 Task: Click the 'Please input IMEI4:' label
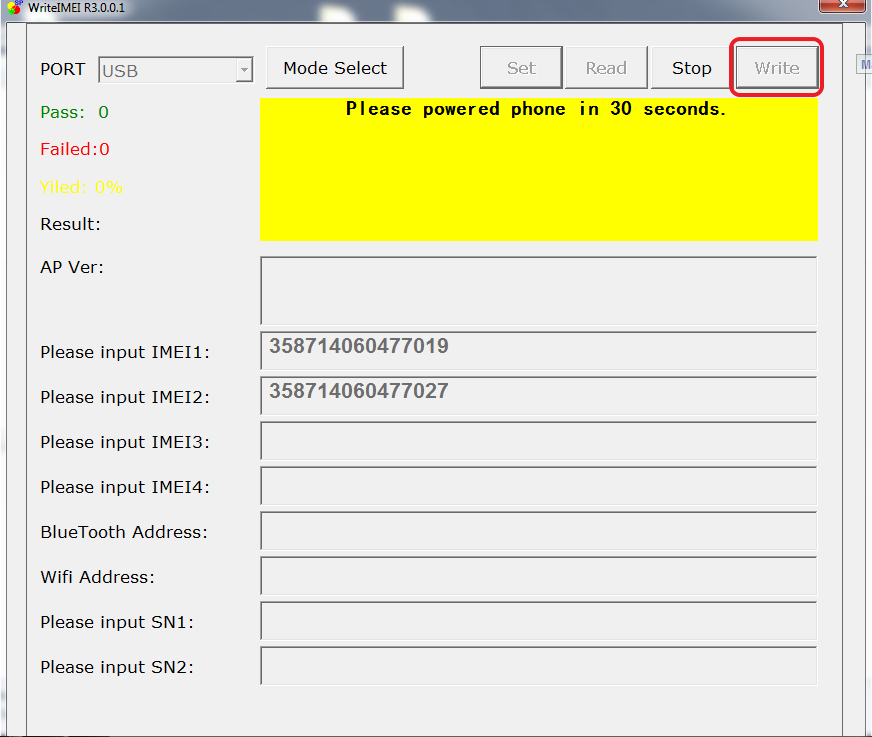125,487
